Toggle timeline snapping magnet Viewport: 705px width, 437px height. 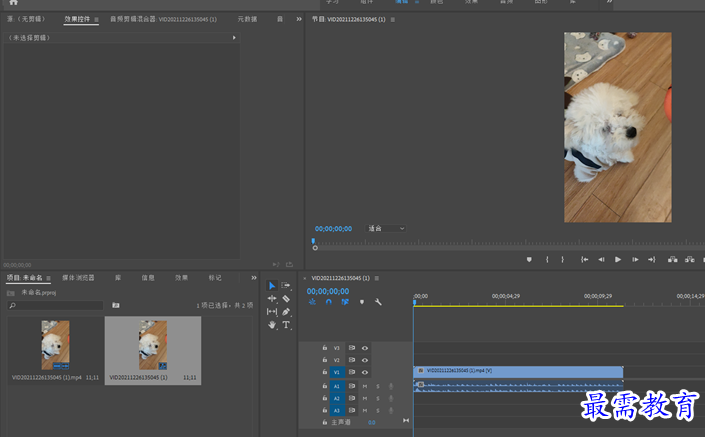329,302
